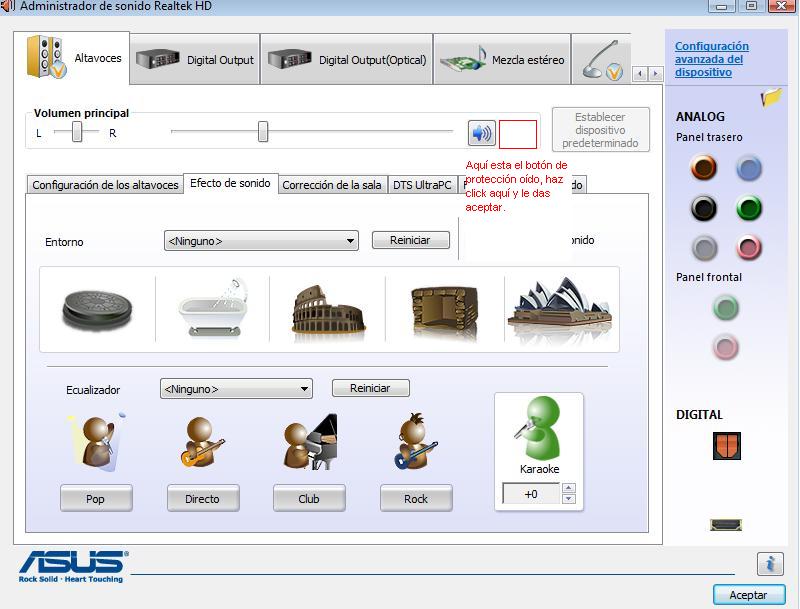Select the blue rear panel jack

pos(749,168)
